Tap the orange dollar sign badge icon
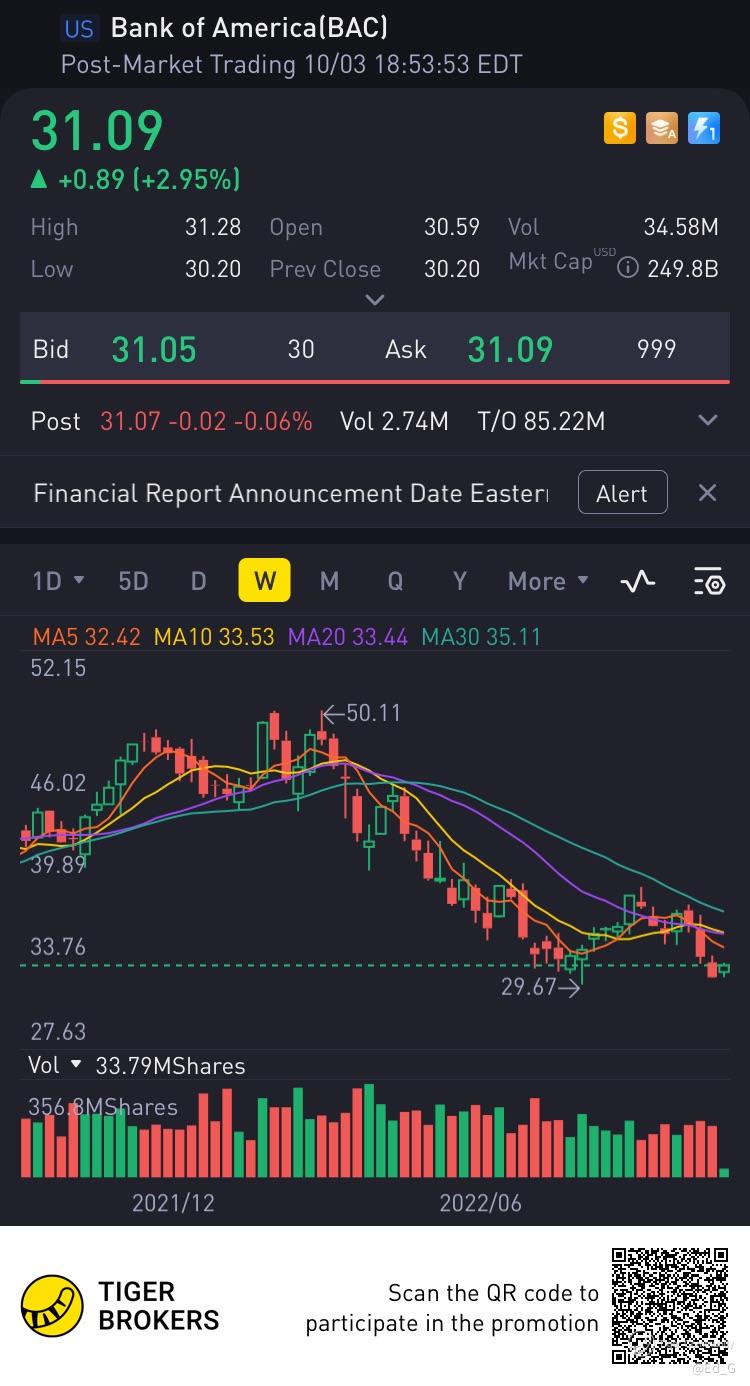The image size is (750, 1386). click(620, 128)
